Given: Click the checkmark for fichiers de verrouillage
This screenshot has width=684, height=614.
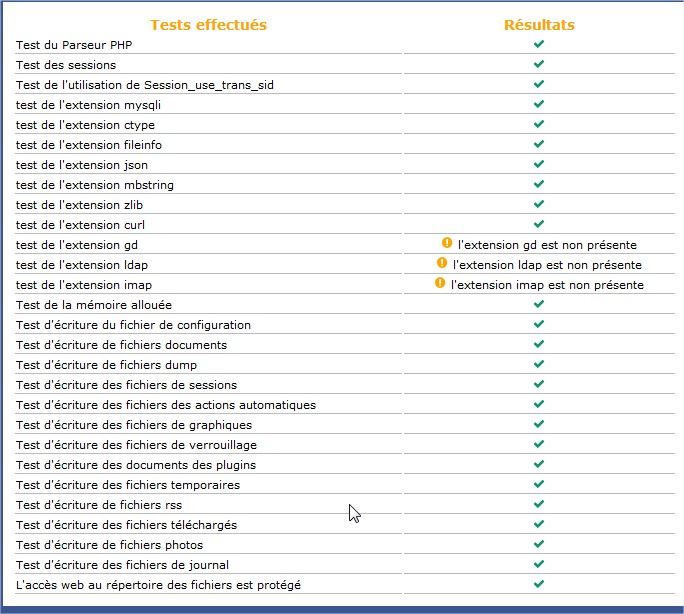Looking at the screenshot, I should [539, 444].
